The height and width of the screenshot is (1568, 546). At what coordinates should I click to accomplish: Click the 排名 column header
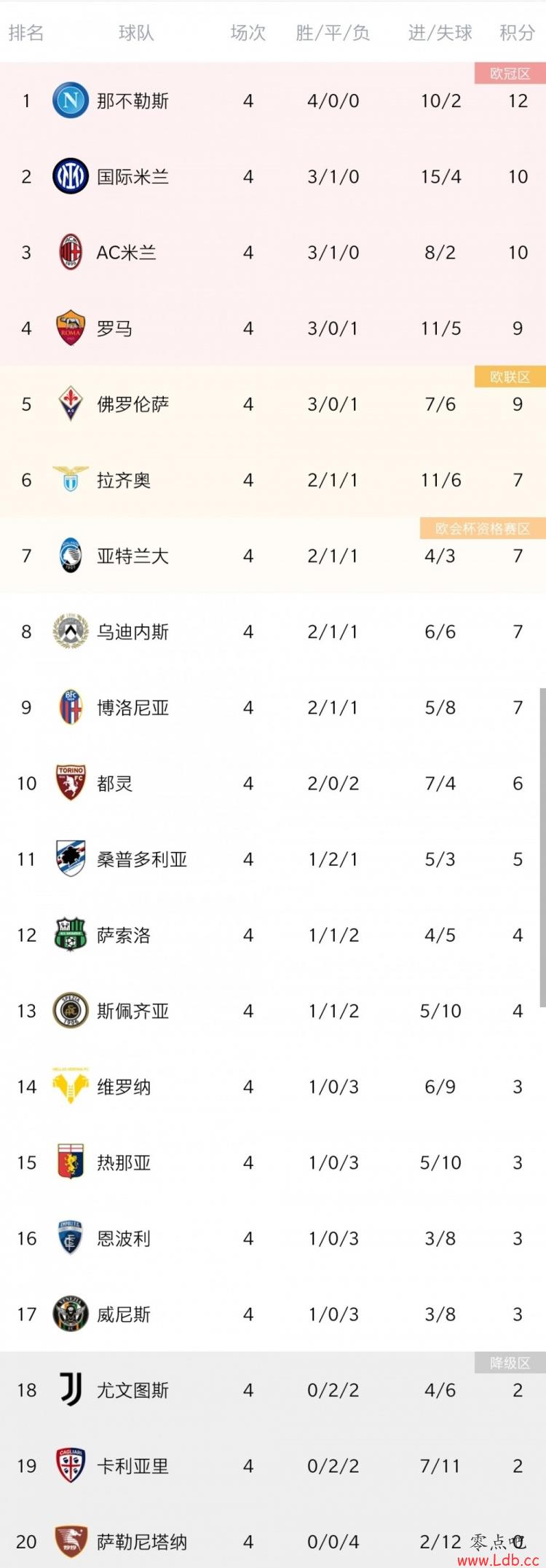coord(26,33)
